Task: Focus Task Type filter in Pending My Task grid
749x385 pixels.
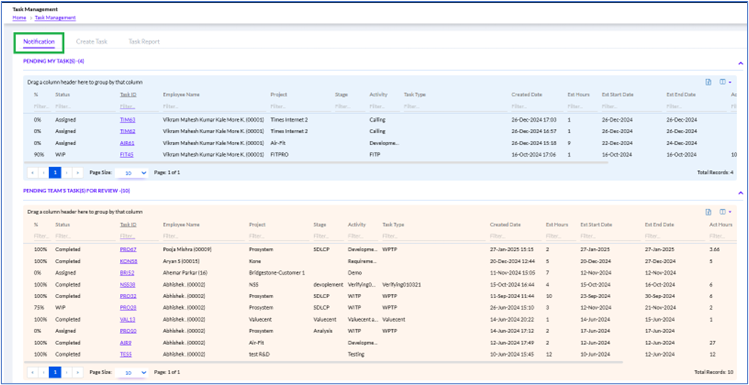Action: [x=455, y=107]
